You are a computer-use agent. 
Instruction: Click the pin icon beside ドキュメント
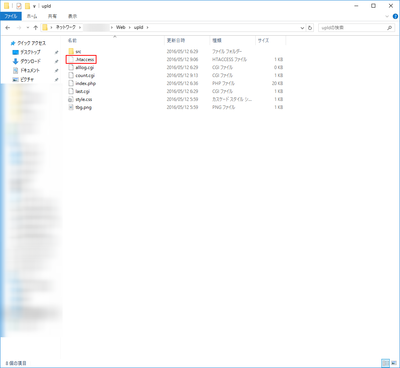(x=56, y=71)
